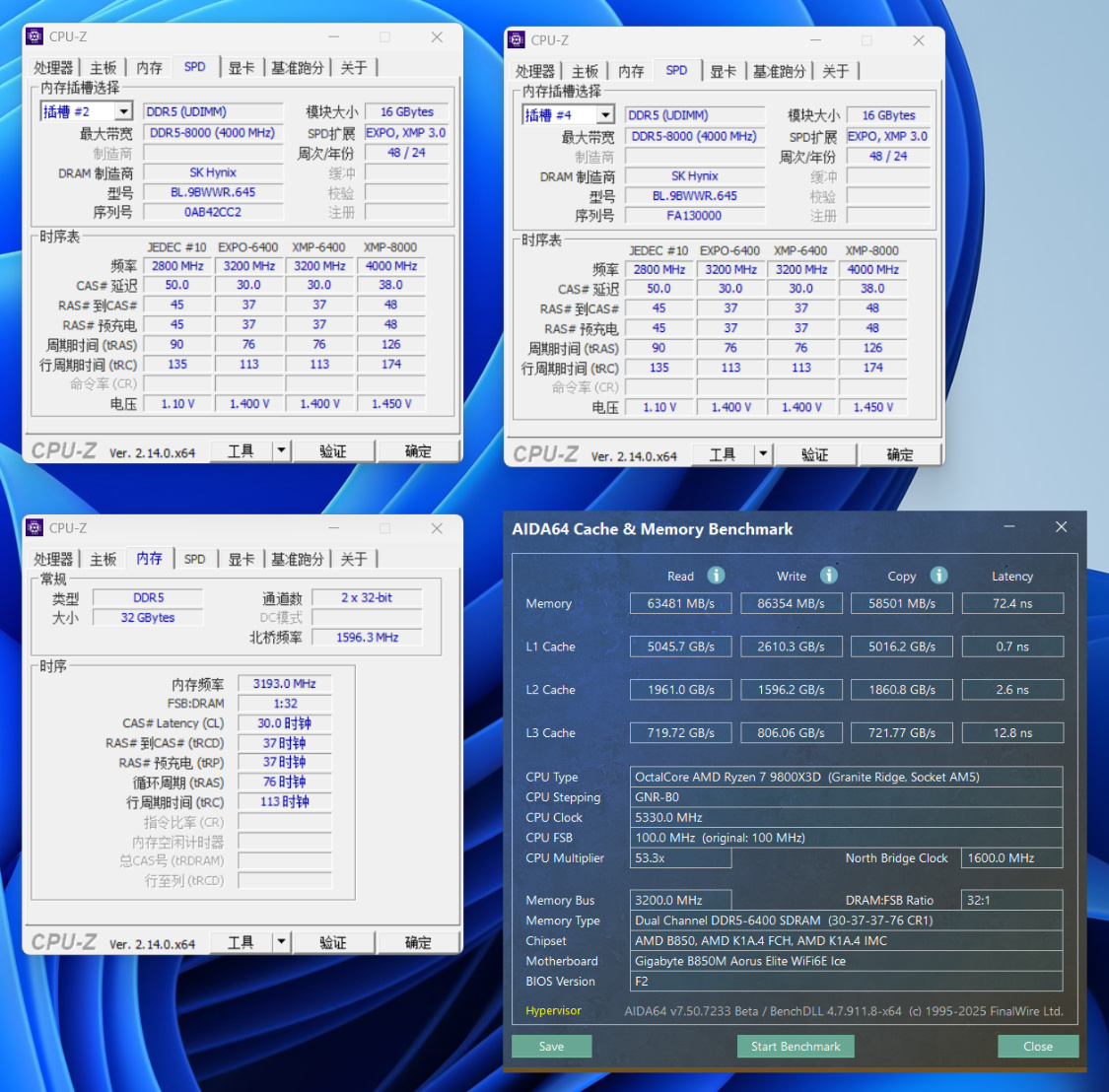Viewport: 1109px width, 1092px height.
Task: Minimize the AIDA64 benchmark window
Action: coord(1009,527)
